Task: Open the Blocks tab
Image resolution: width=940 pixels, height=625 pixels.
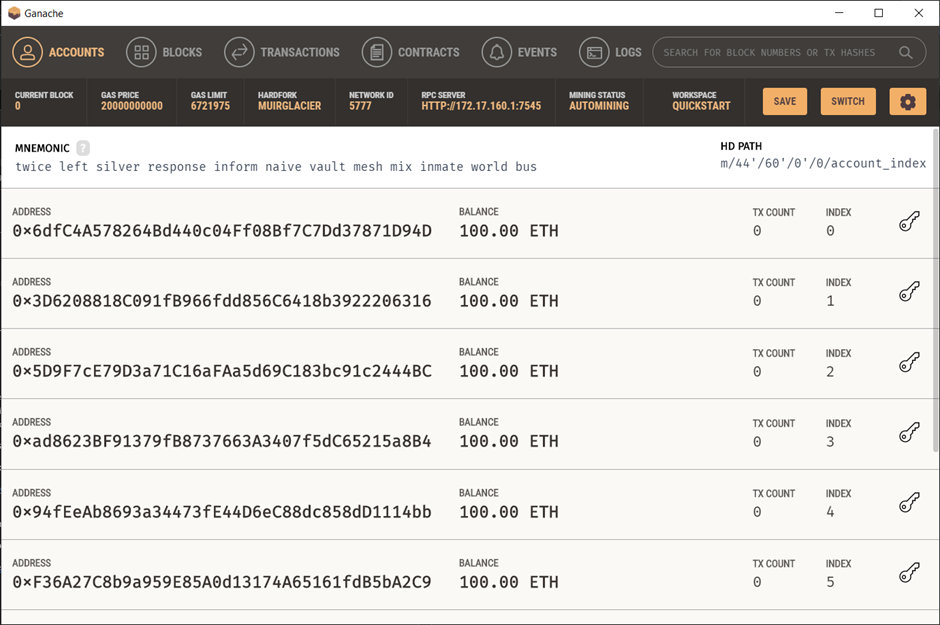Action: (x=164, y=52)
